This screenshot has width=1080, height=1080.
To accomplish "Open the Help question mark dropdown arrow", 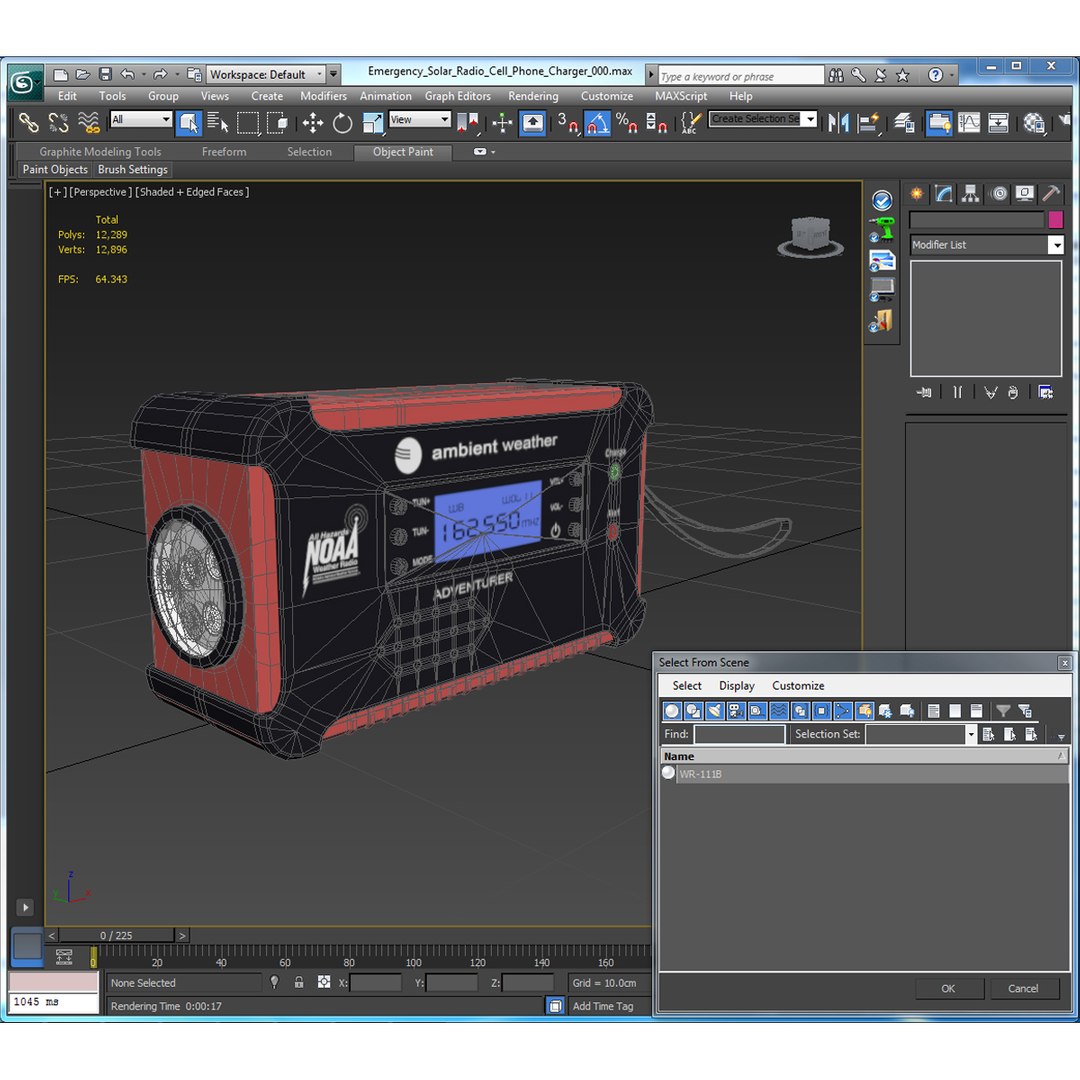I will pyautogui.click(x=952, y=74).
